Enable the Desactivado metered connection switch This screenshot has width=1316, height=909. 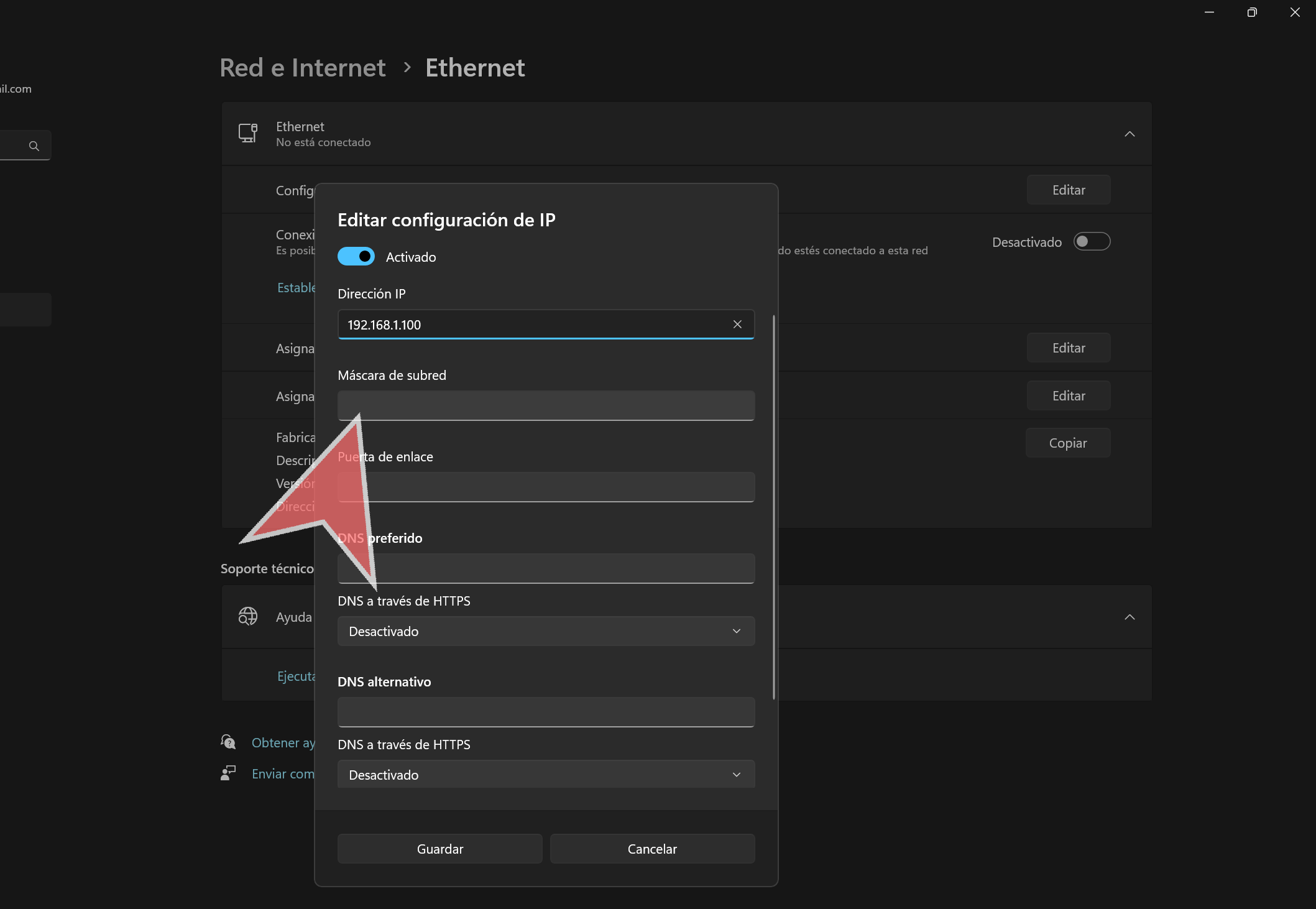click(x=1092, y=241)
